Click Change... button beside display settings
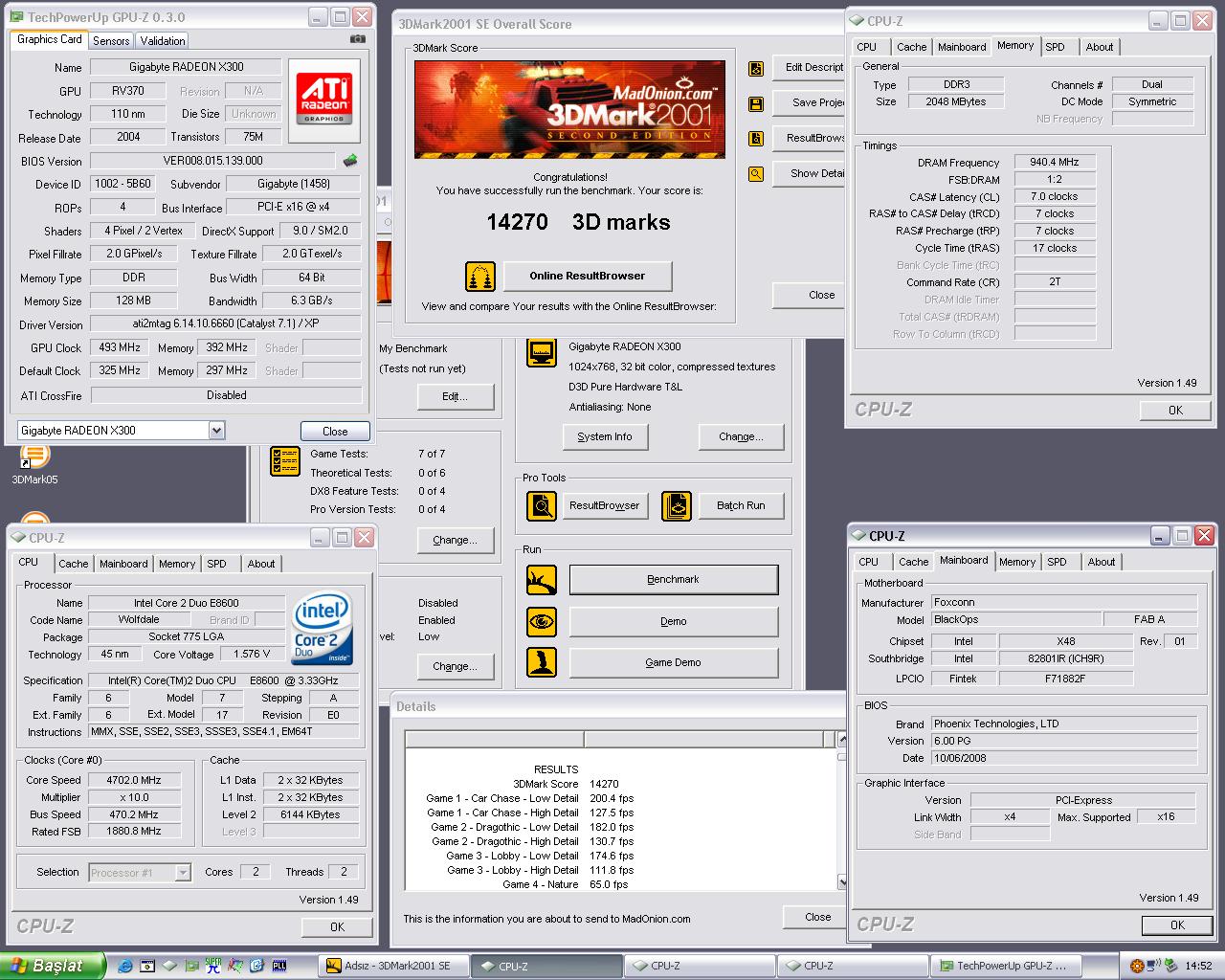 742,436
